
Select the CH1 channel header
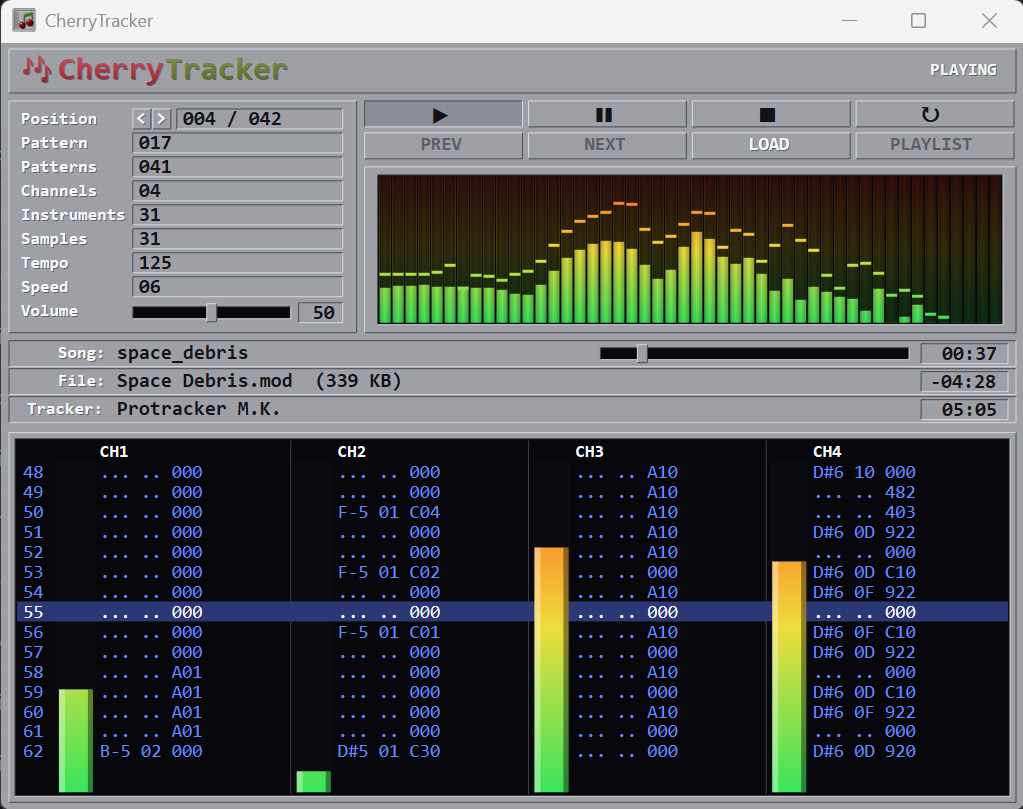pos(114,451)
